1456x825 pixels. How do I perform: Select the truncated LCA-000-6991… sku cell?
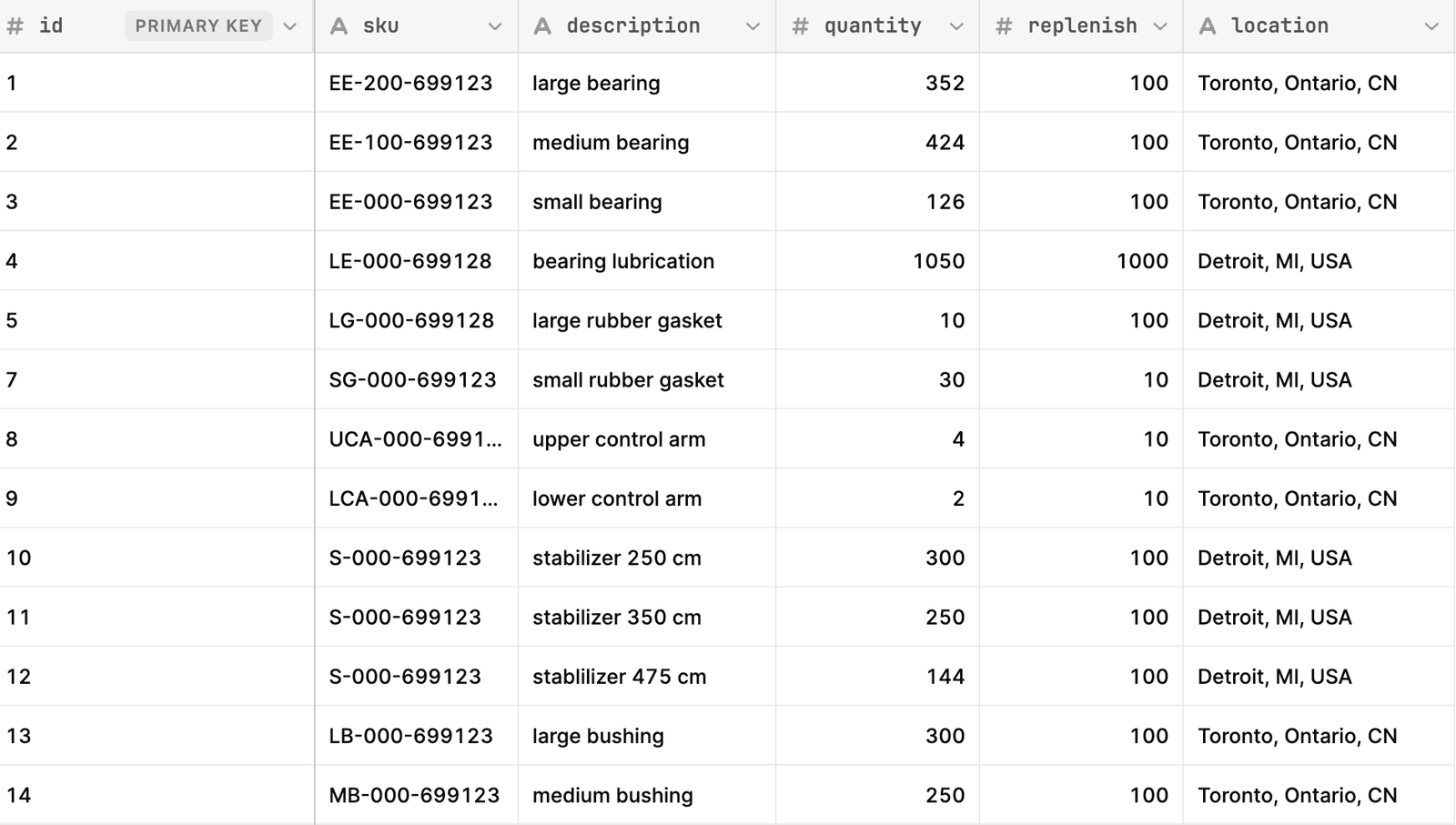(x=417, y=498)
